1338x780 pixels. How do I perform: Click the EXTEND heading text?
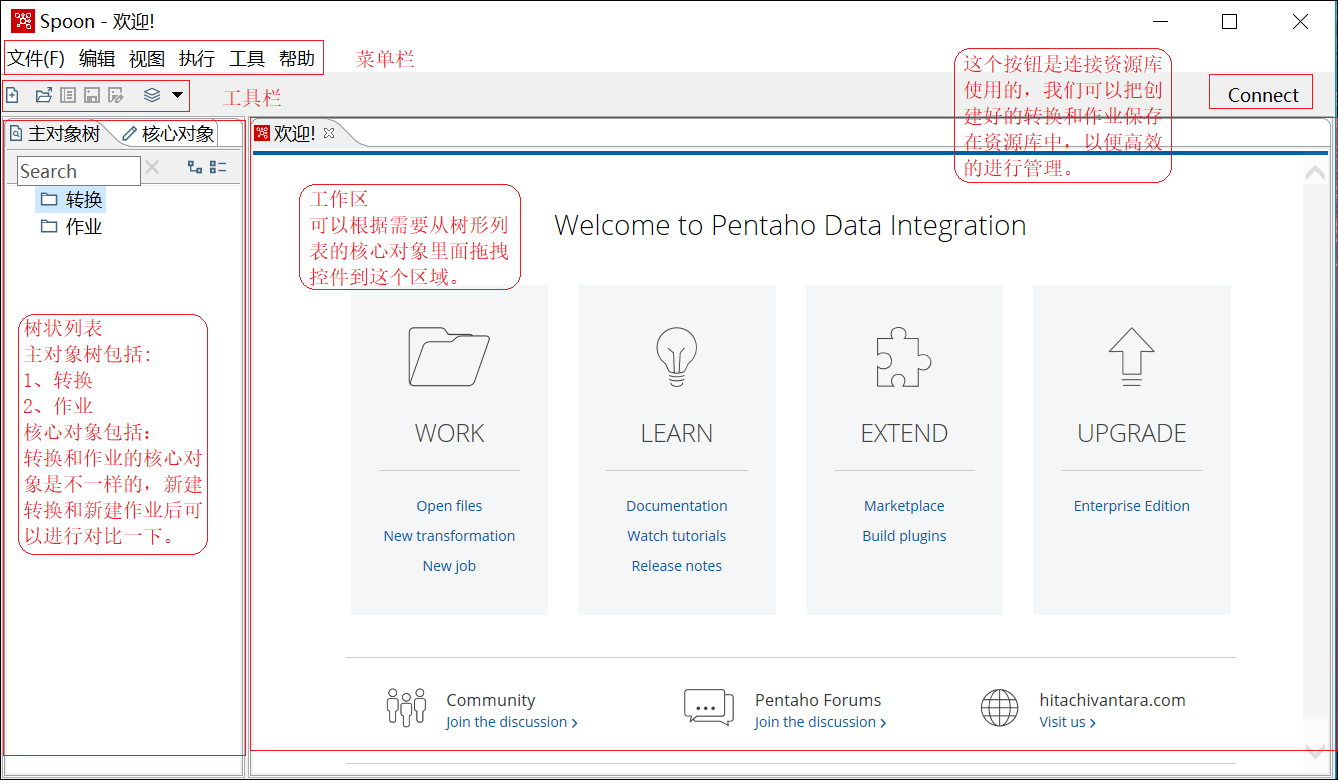tap(904, 433)
